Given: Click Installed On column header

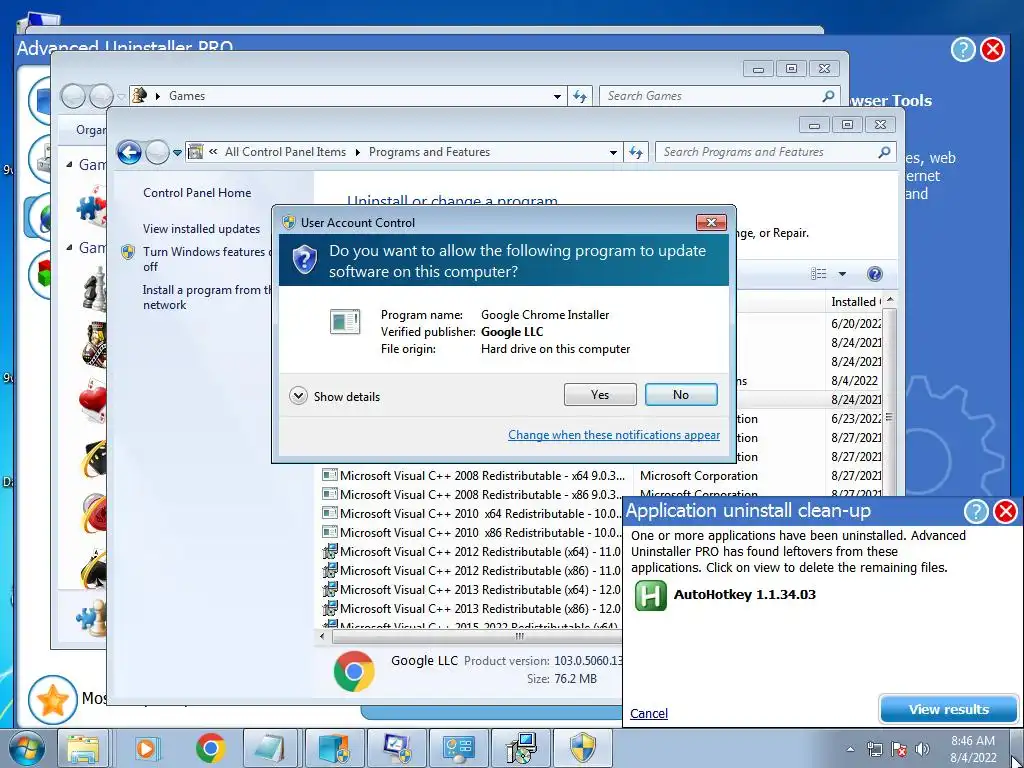Looking at the screenshot, I should click(x=855, y=302).
